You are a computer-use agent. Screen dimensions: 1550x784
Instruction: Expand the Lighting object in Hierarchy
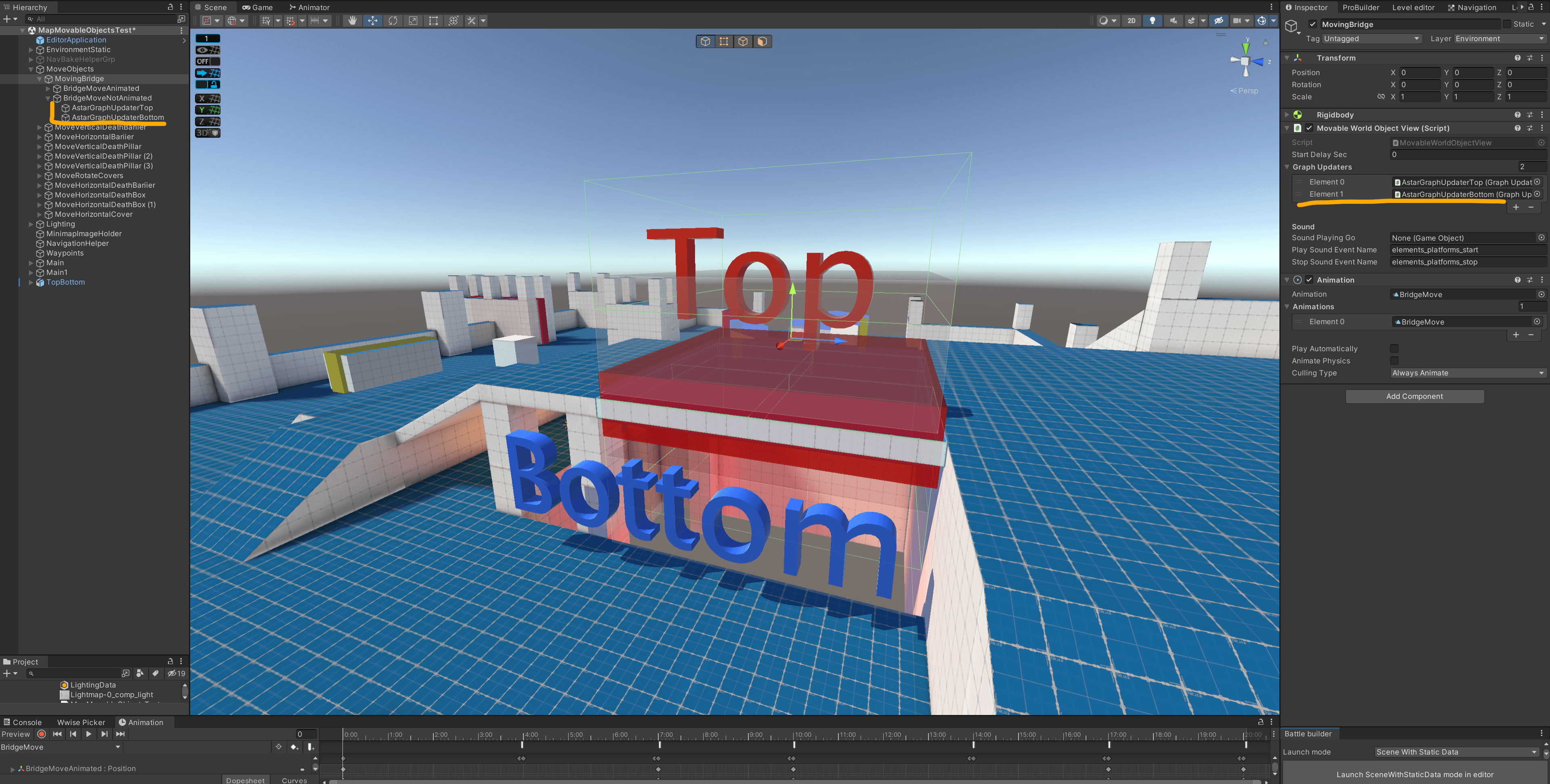click(31, 224)
